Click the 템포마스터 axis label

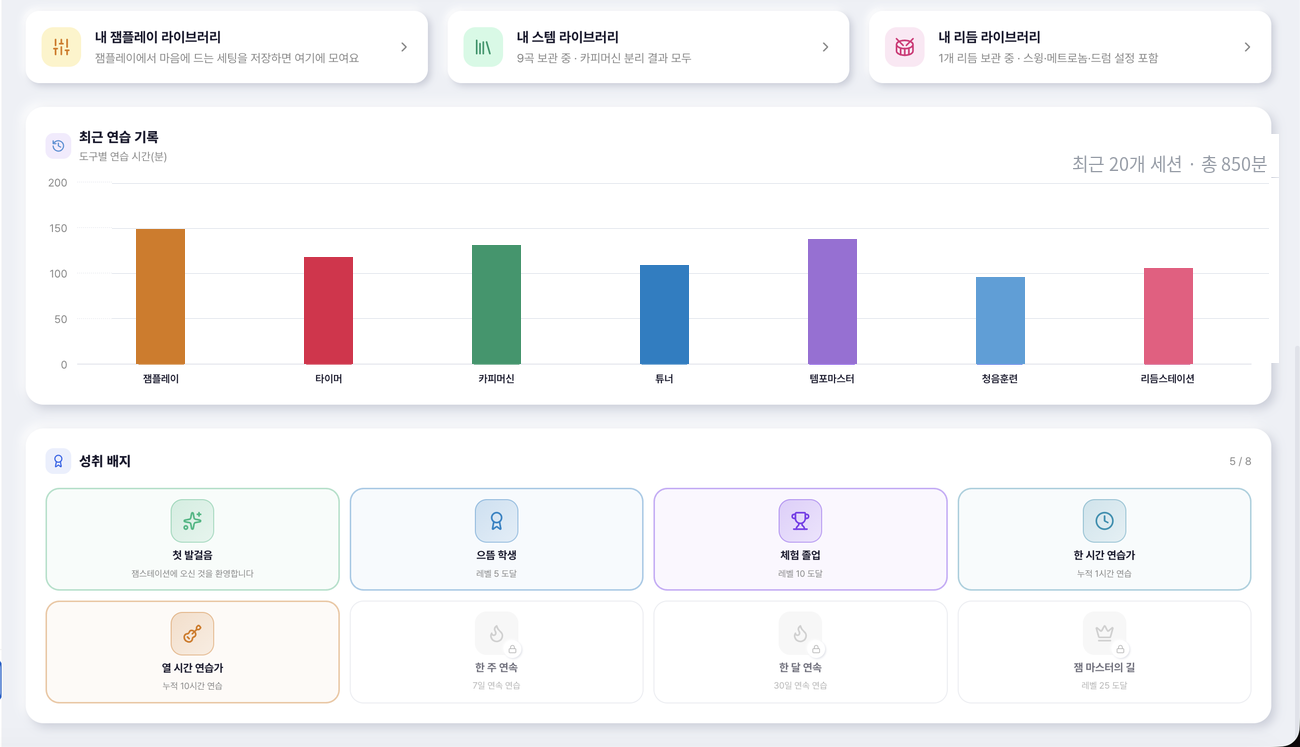pos(832,379)
